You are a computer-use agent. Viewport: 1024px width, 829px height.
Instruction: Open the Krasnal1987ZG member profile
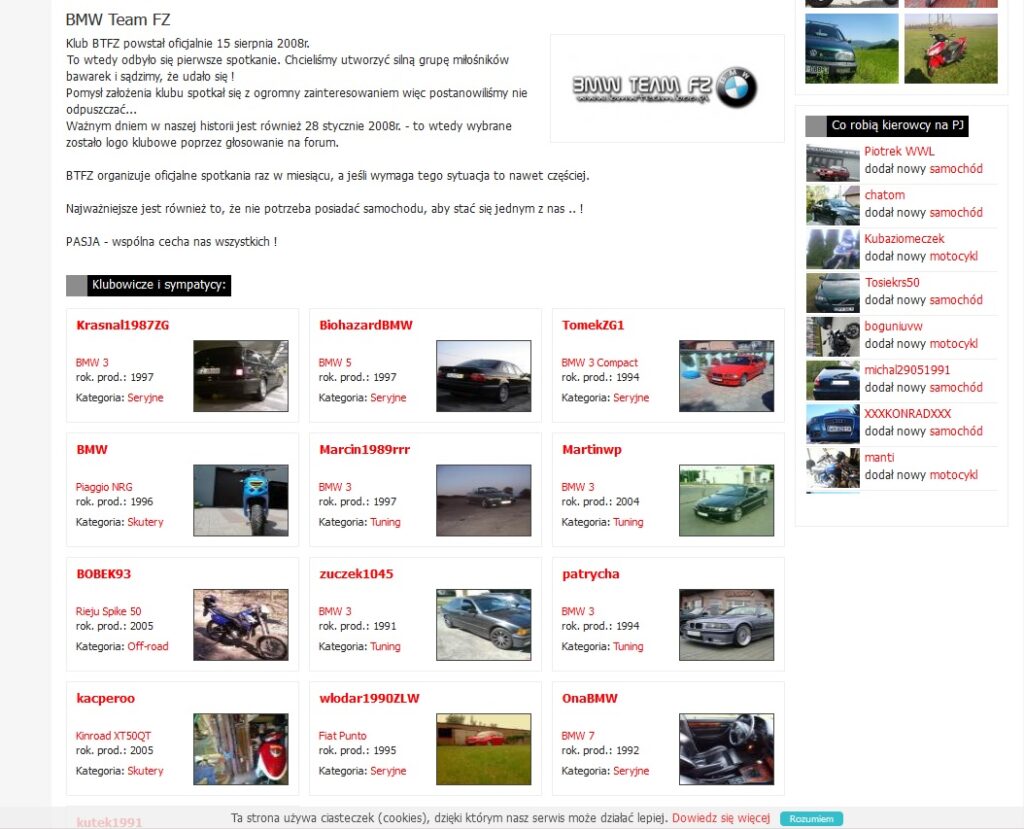click(x=122, y=325)
